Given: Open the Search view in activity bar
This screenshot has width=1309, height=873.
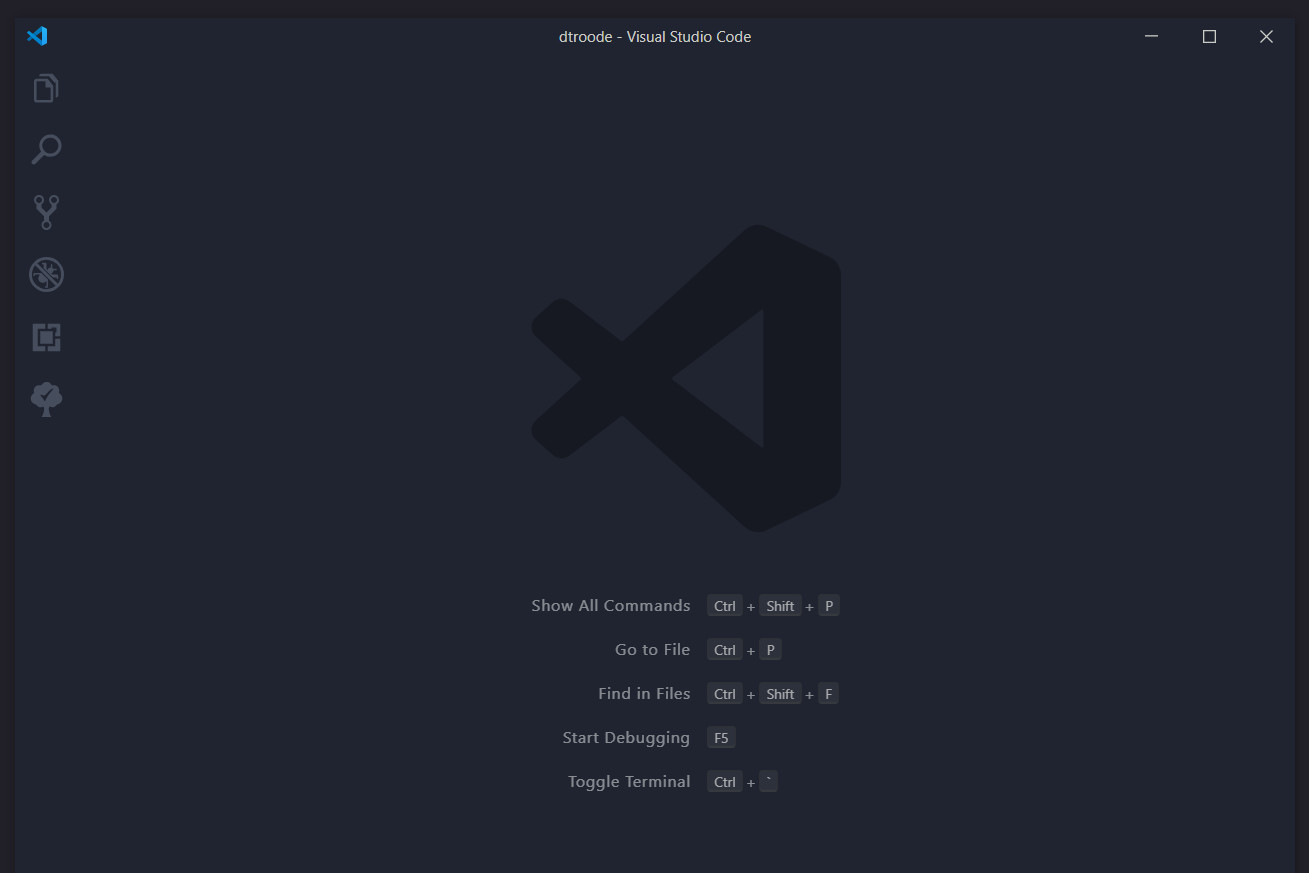Looking at the screenshot, I should coord(46,150).
